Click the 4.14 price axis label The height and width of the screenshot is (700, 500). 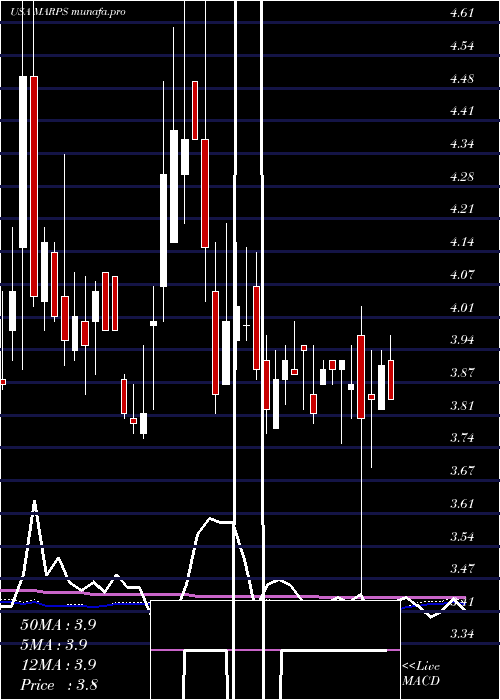click(462, 242)
